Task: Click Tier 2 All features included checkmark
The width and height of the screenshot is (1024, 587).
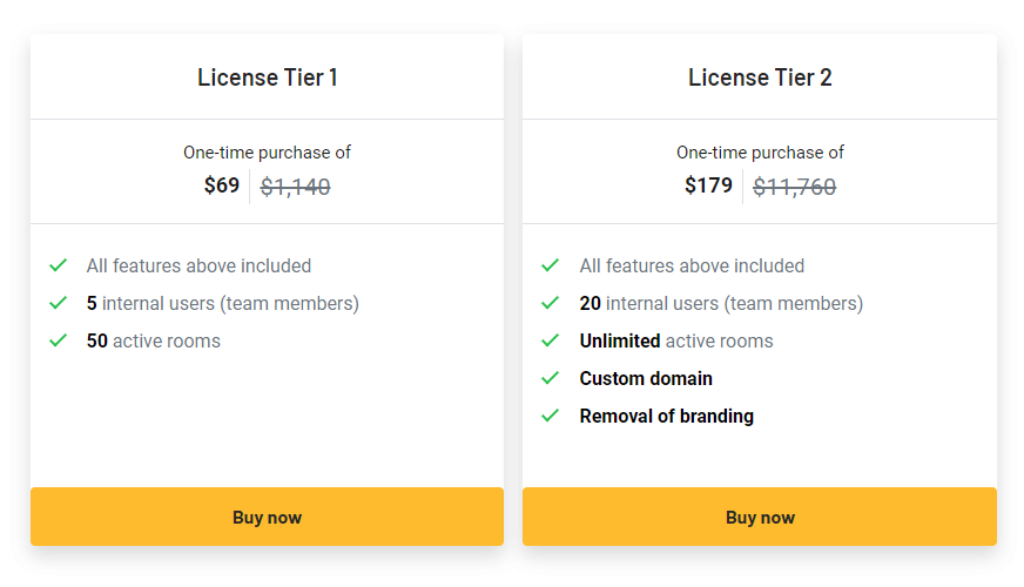Action: point(551,265)
